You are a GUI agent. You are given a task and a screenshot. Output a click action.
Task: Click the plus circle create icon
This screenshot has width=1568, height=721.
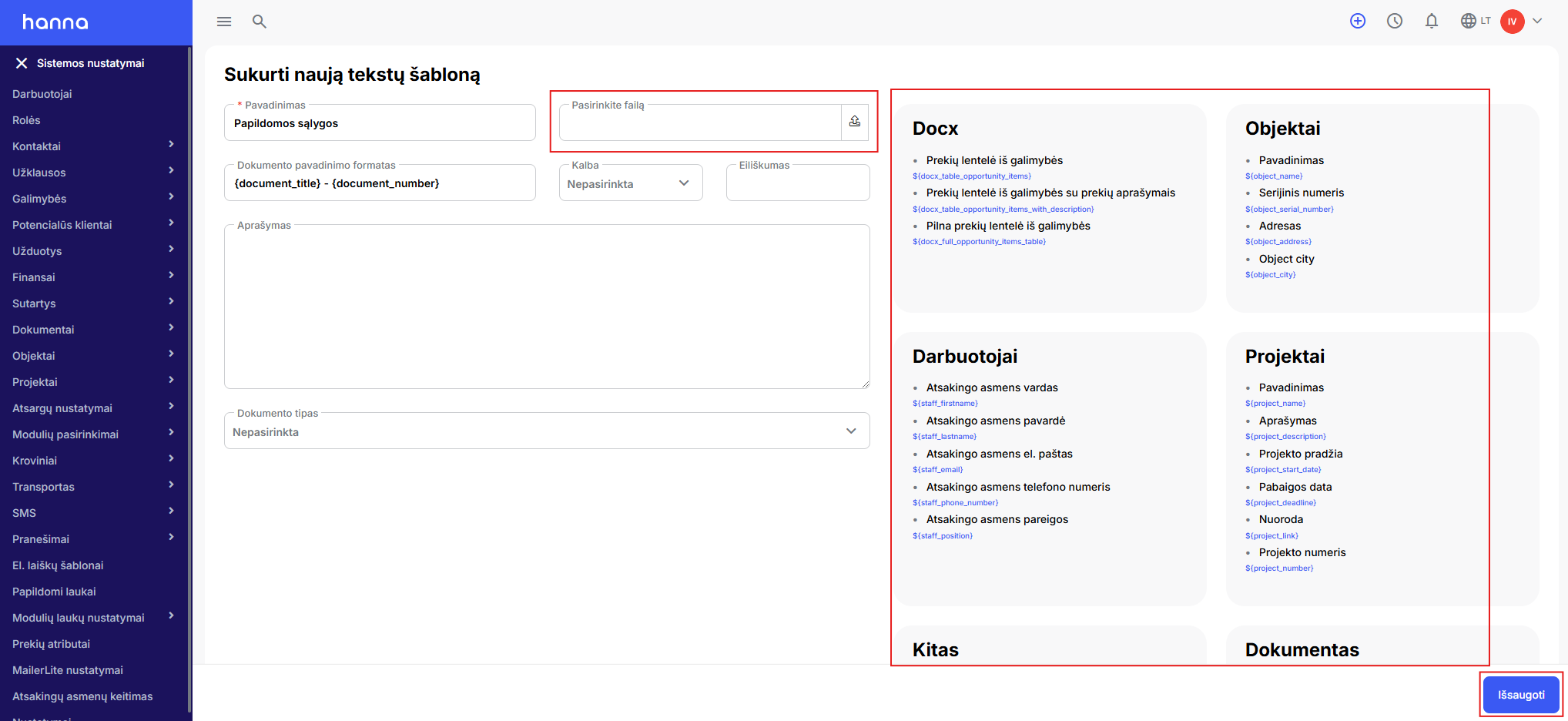tap(1358, 22)
